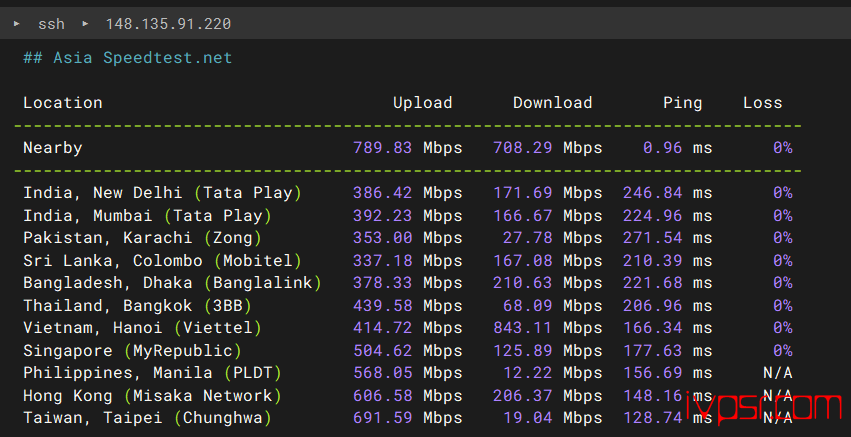Select the Nearby row label

point(53,148)
